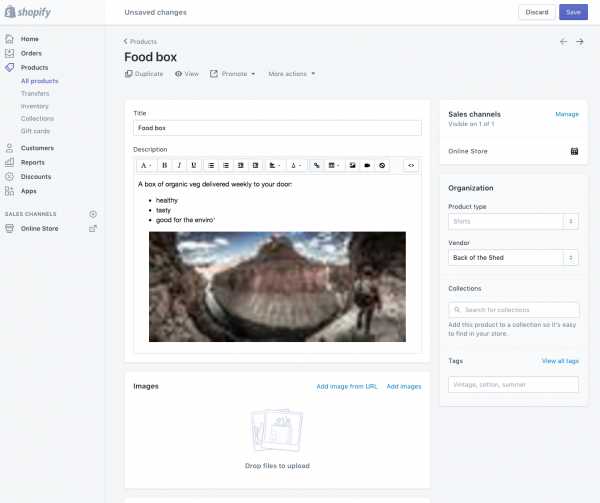Click Duplicate product
600x503 pixels.
coord(144,74)
